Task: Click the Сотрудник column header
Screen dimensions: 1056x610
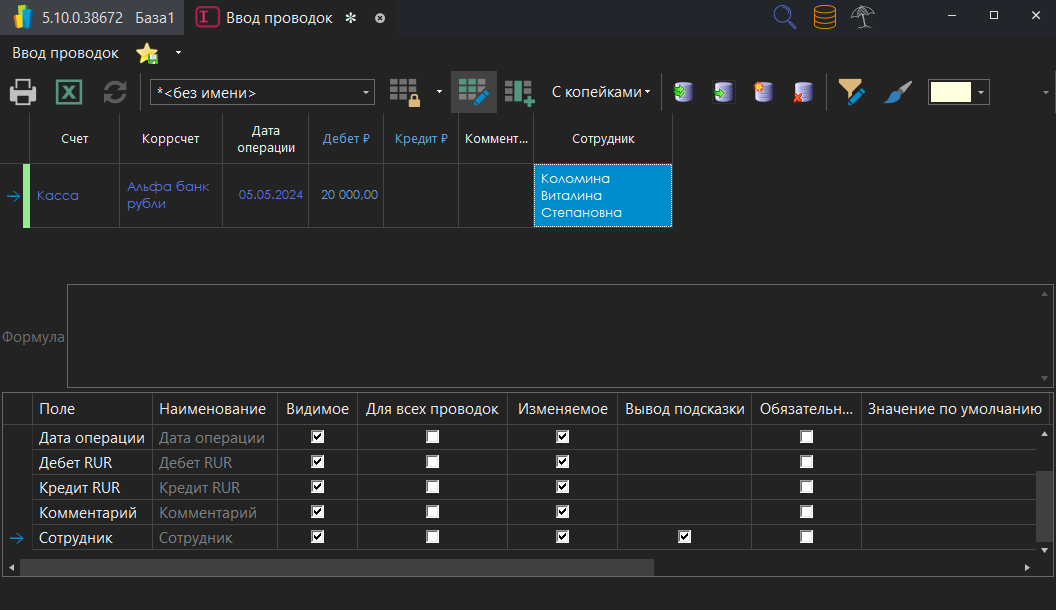Action: tap(603, 139)
